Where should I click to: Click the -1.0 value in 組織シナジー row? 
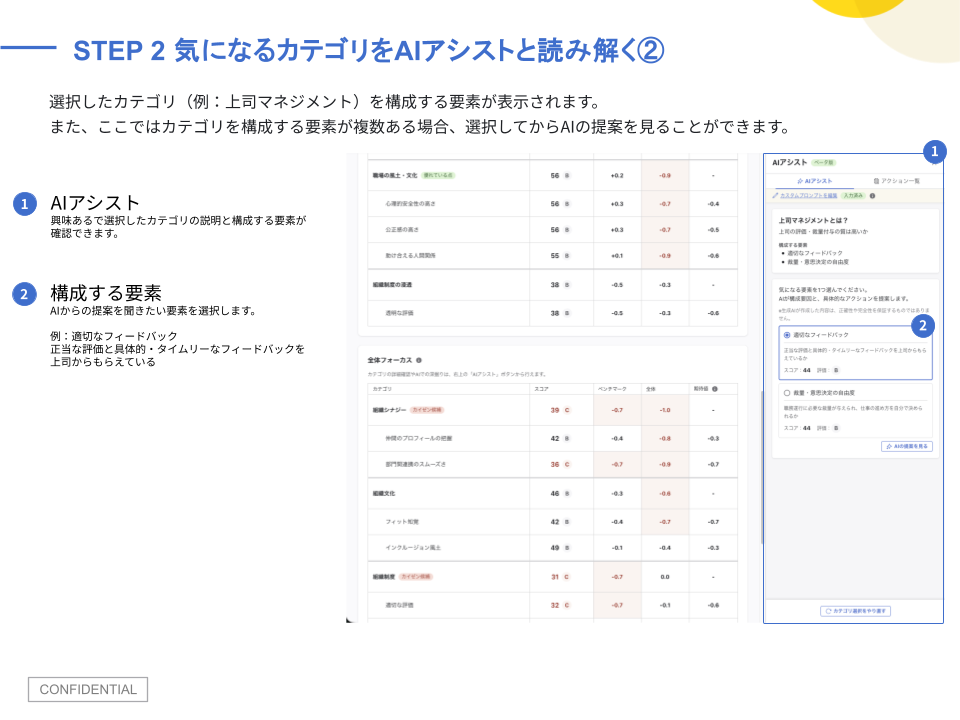tap(665, 410)
